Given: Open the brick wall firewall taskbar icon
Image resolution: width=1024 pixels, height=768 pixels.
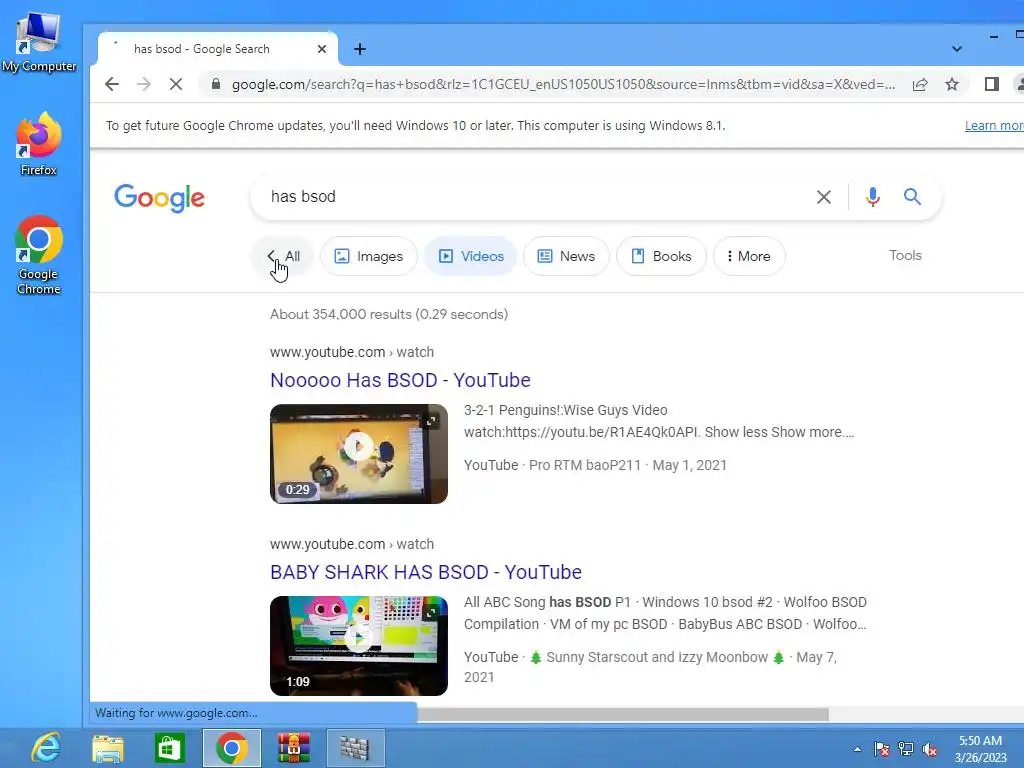Looking at the screenshot, I should pos(355,748).
